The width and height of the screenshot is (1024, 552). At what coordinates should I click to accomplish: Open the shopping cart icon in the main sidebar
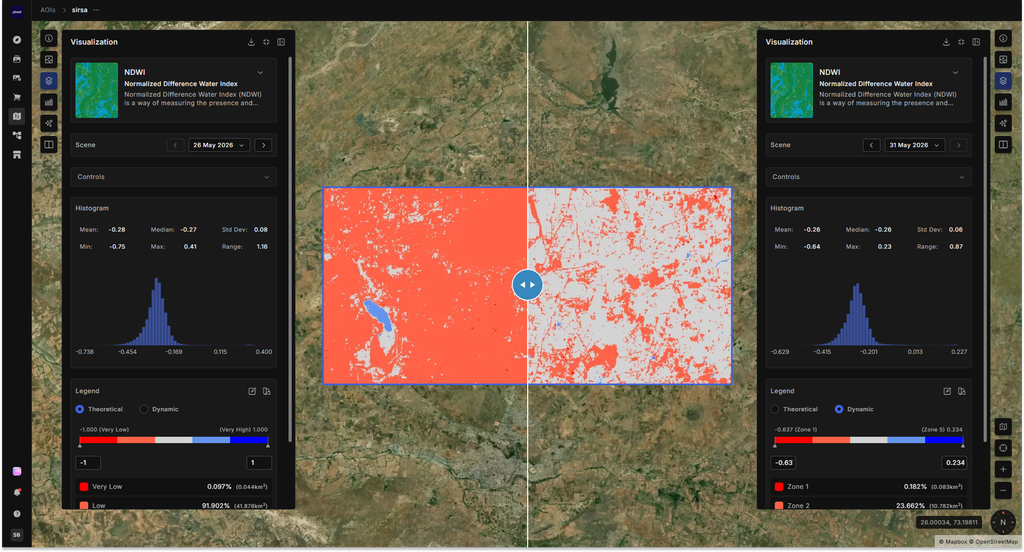point(17,97)
